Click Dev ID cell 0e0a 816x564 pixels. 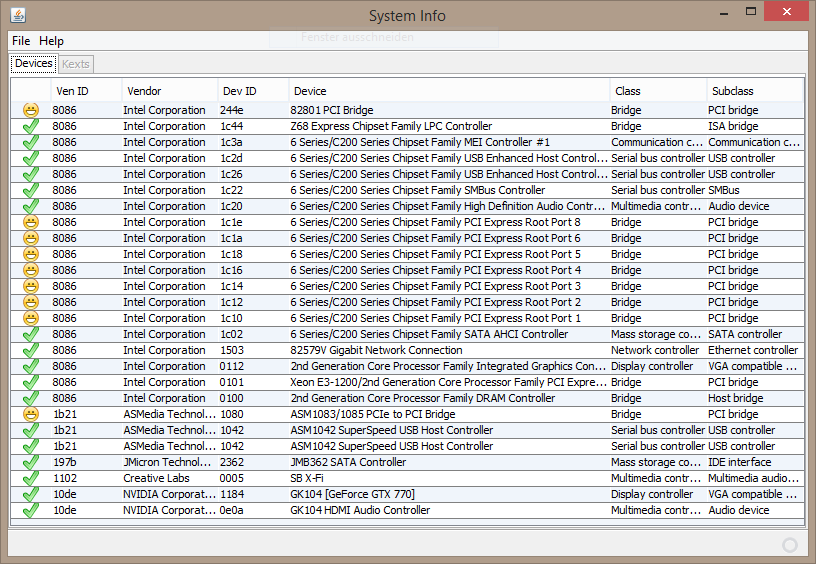[x=253, y=510]
